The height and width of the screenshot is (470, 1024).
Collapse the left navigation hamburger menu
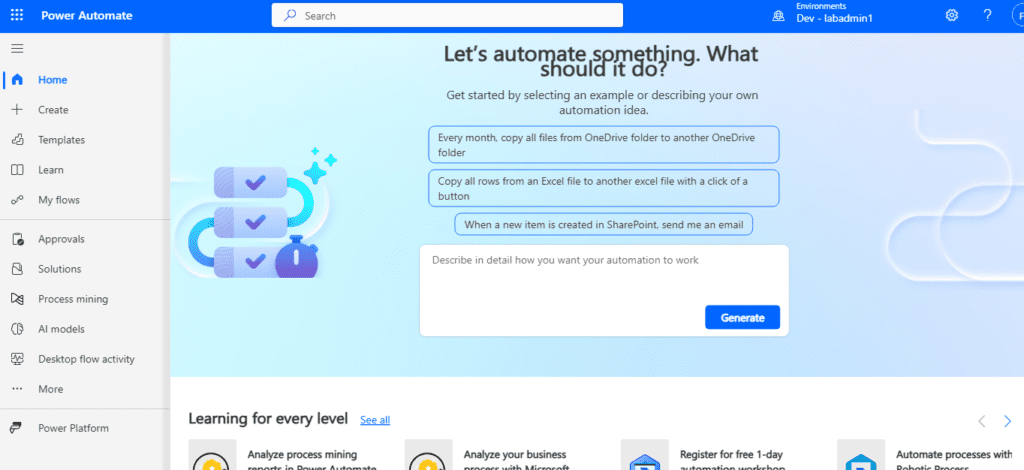(17, 49)
